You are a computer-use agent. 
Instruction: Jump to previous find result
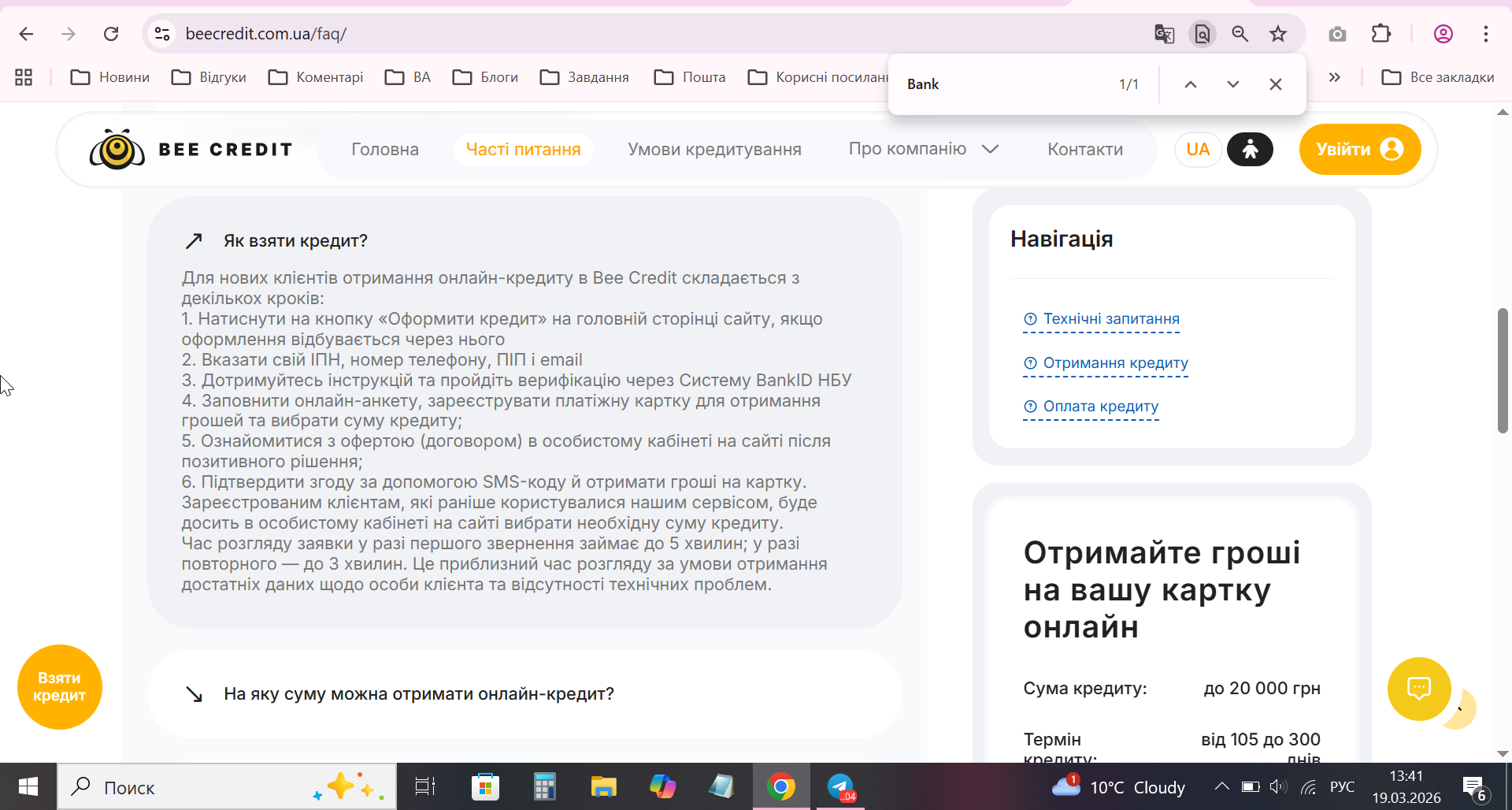click(x=1191, y=84)
